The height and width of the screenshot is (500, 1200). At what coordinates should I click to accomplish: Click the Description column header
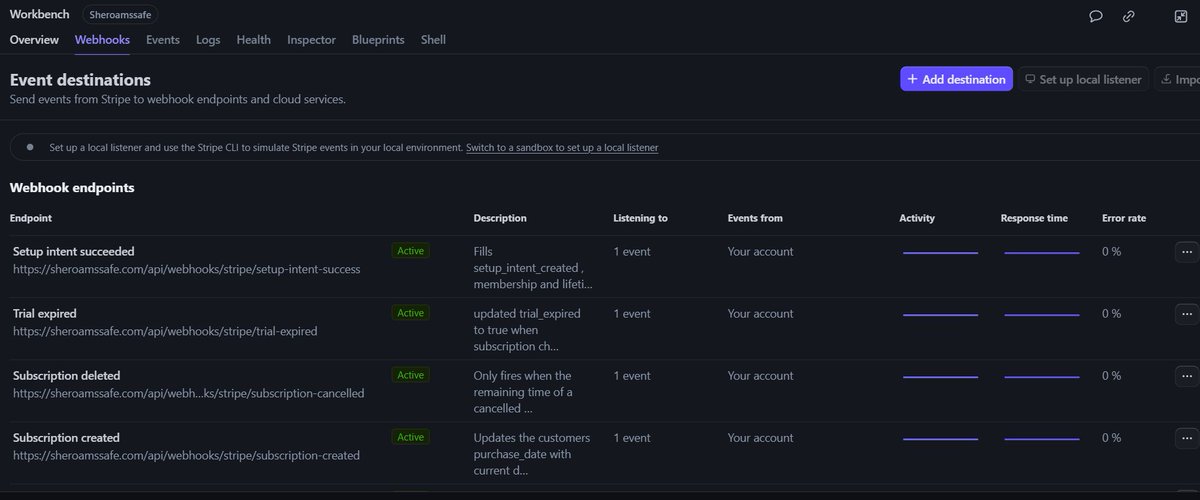coord(500,218)
